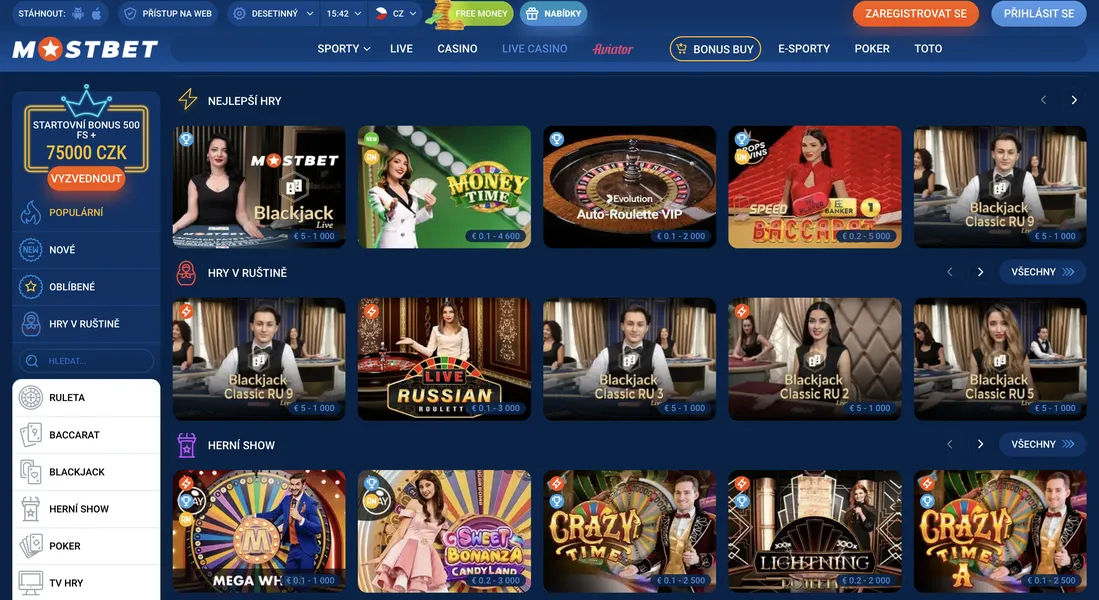The image size is (1099, 600).
Task: Click the Baccarat card icon
Action: tap(31, 435)
